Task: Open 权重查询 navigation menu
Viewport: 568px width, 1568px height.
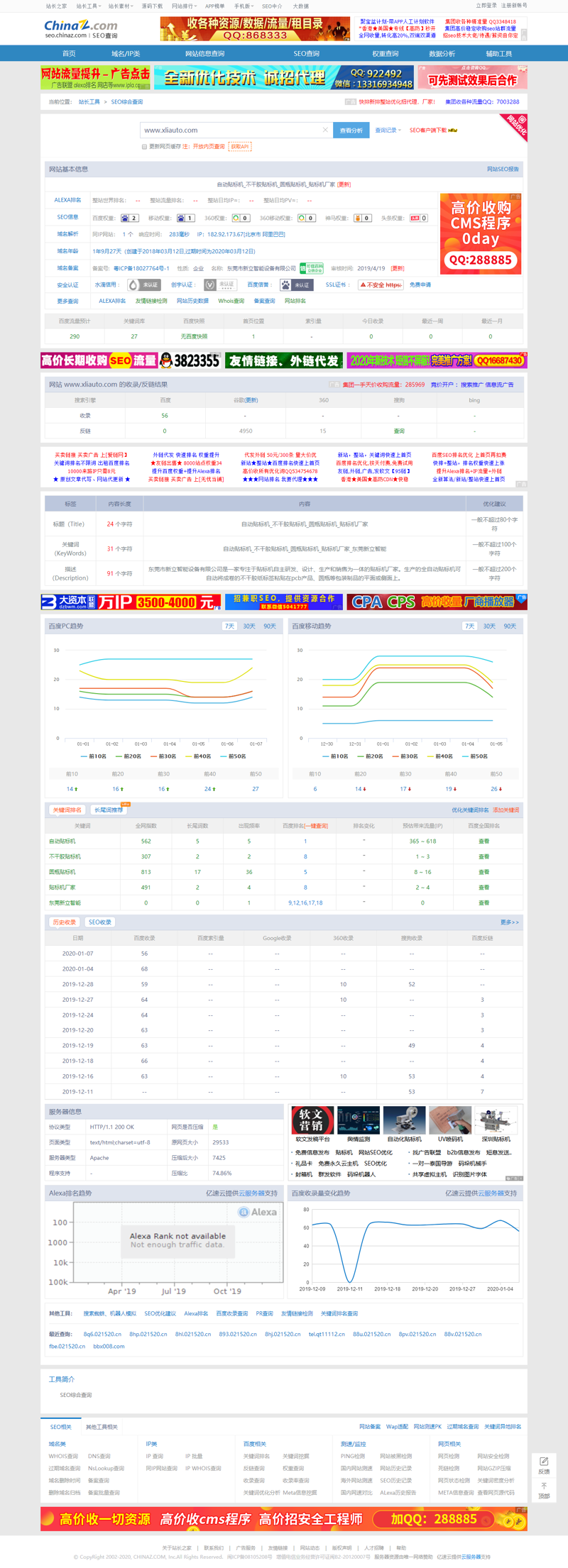Action: tap(385, 54)
